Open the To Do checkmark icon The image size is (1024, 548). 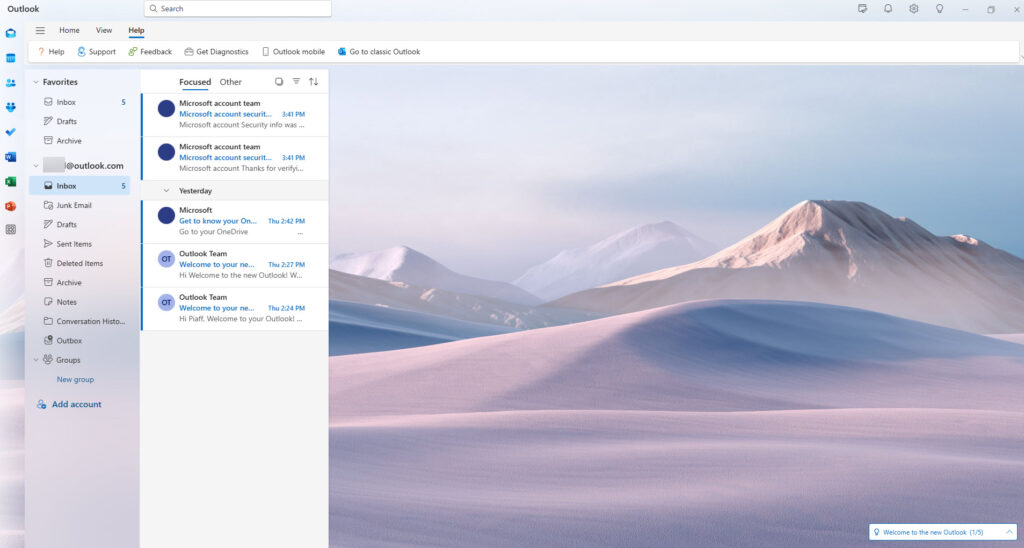(x=10, y=132)
